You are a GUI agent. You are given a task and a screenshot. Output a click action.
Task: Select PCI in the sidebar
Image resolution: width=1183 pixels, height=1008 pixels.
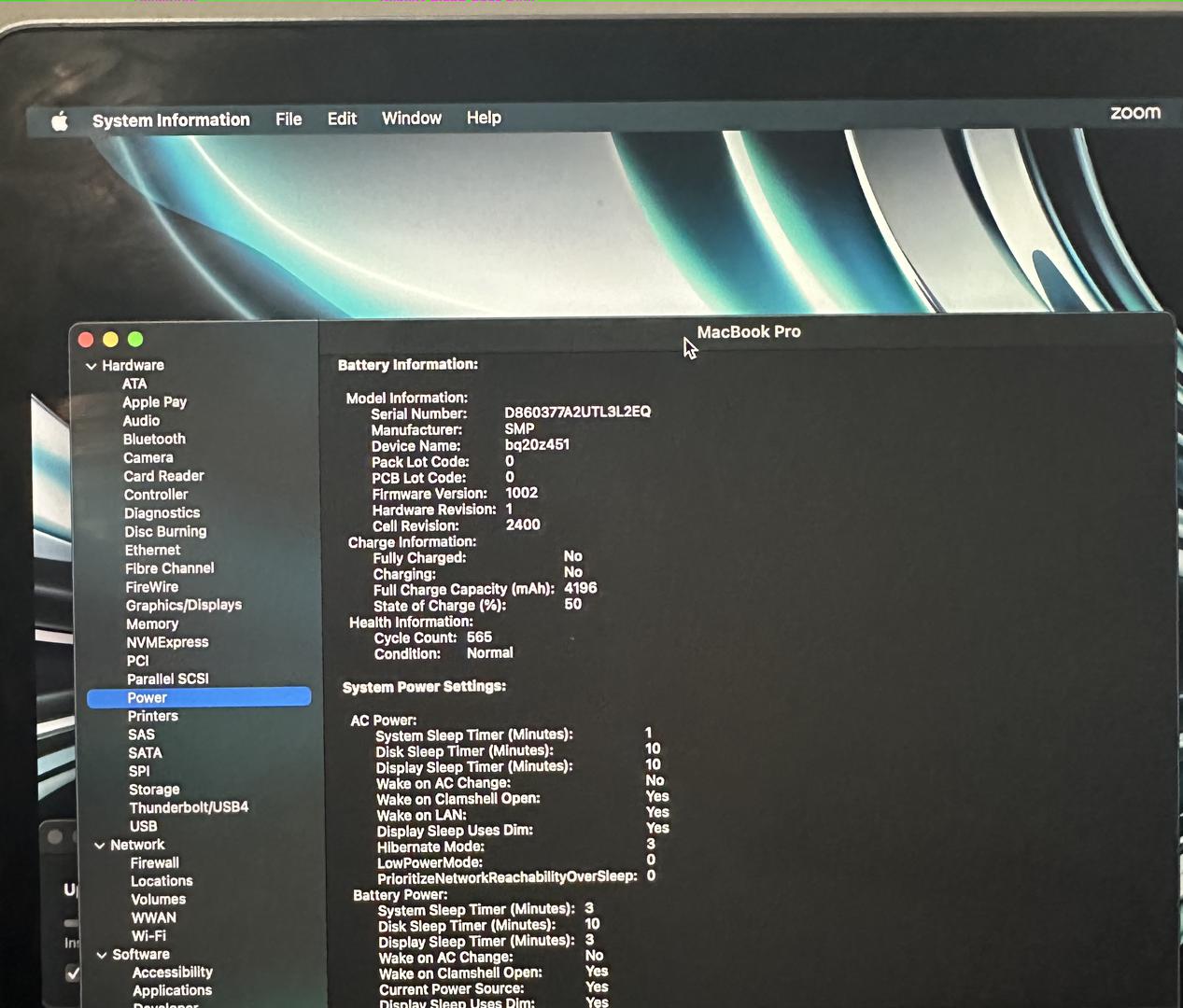[x=137, y=660]
